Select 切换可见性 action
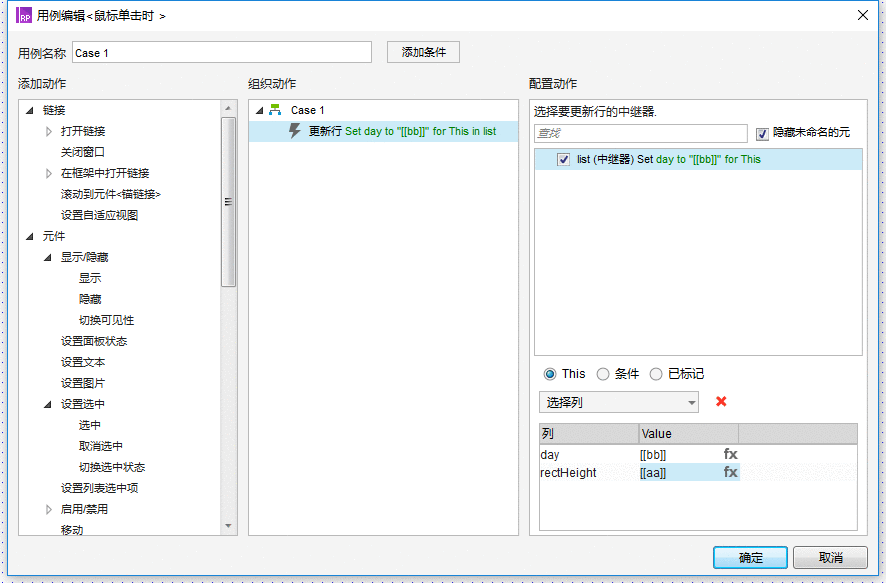 coord(106,320)
